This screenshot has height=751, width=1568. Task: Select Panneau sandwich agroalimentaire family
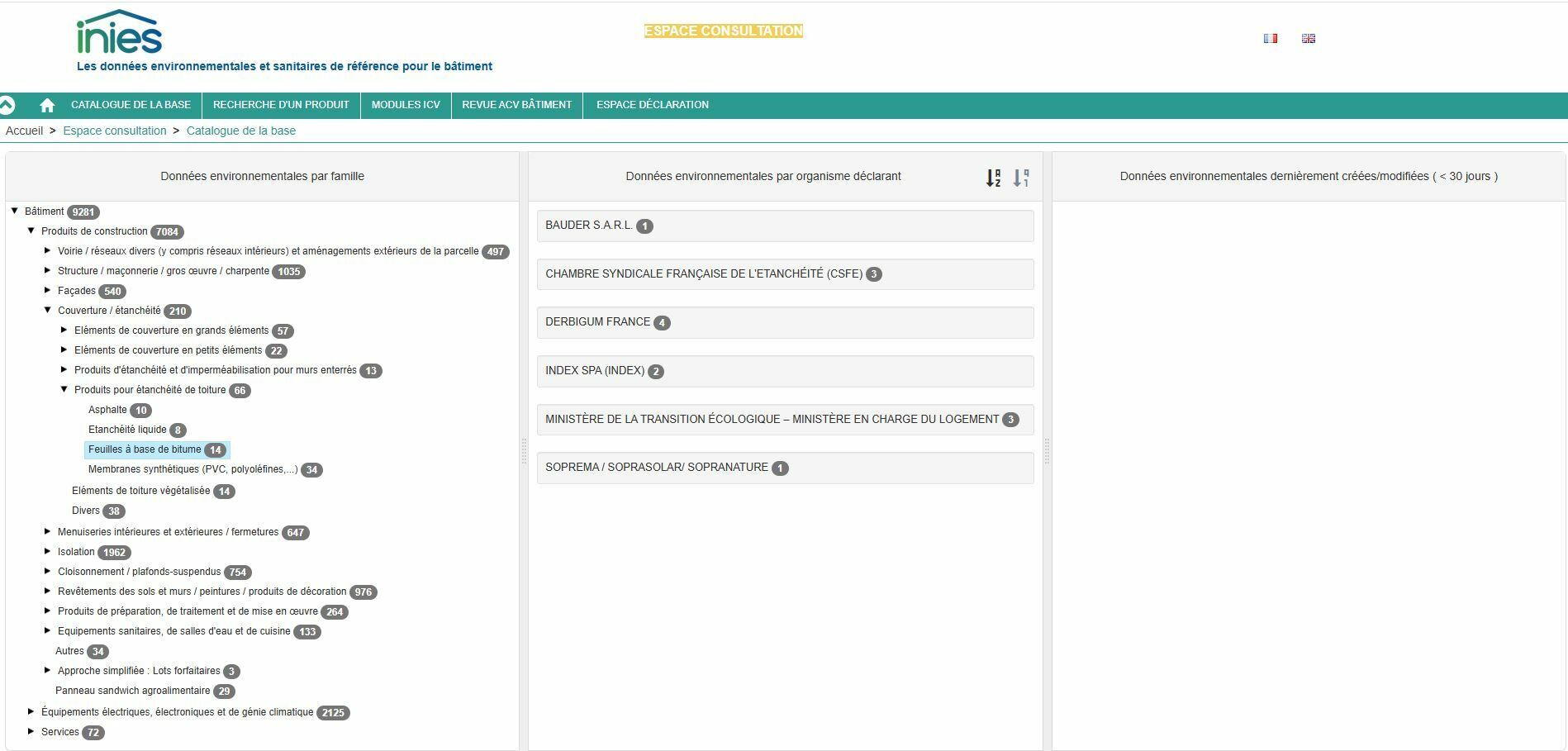coord(132,691)
